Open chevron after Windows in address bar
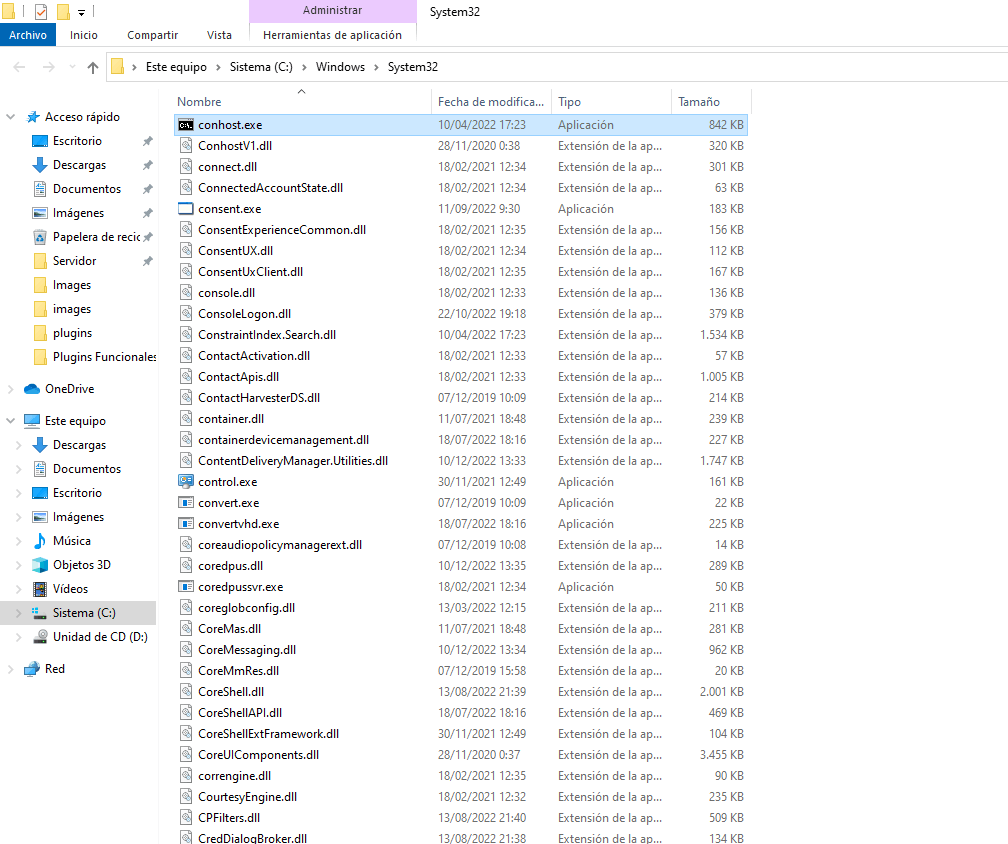 [x=377, y=67]
